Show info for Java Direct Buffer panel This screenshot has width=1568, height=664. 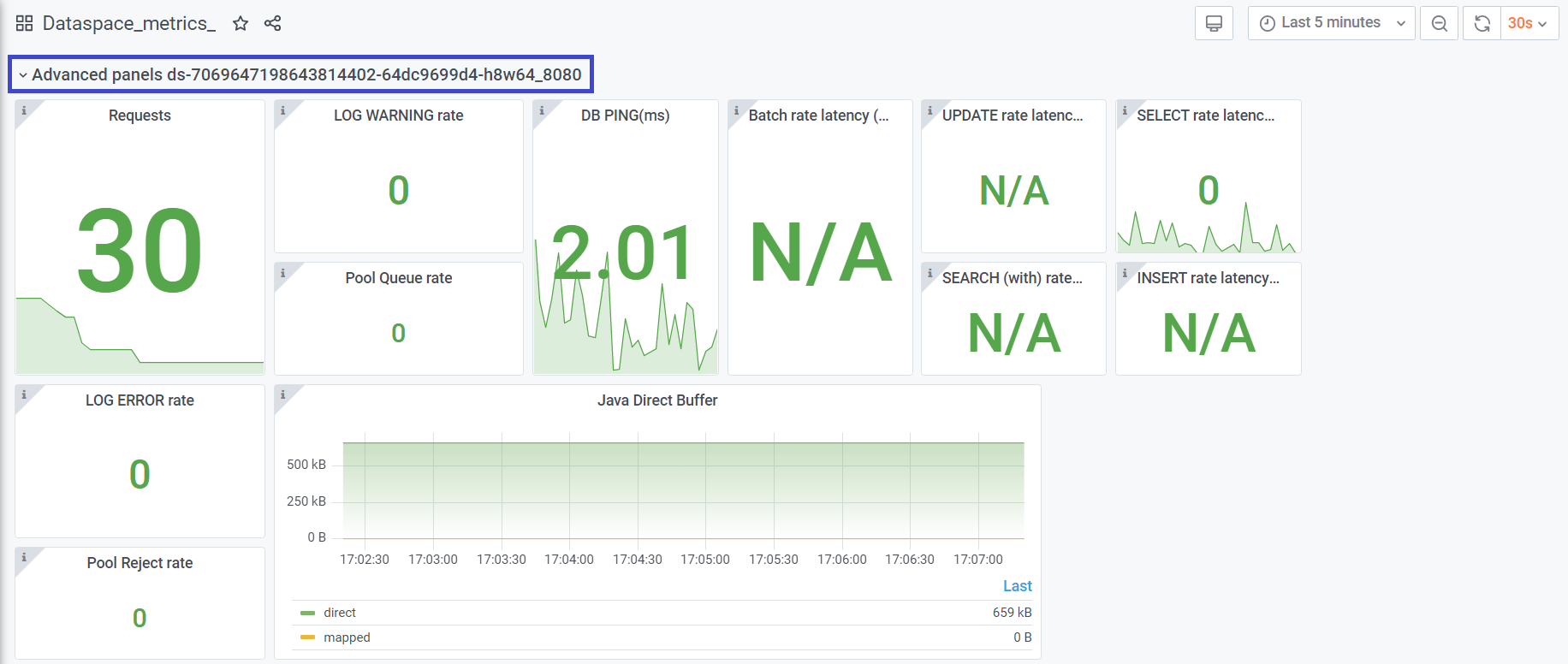click(x=282, y=394)
